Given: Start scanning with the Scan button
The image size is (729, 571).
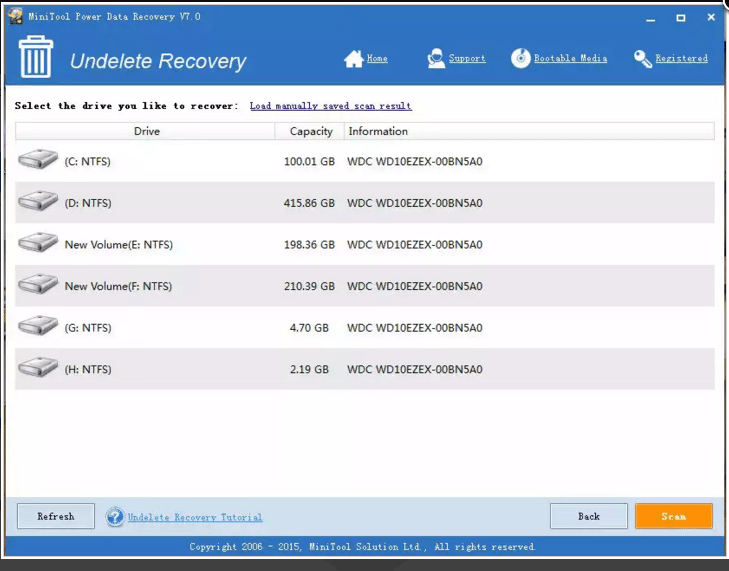Looking at the screenshot, I should click(674, 516).
